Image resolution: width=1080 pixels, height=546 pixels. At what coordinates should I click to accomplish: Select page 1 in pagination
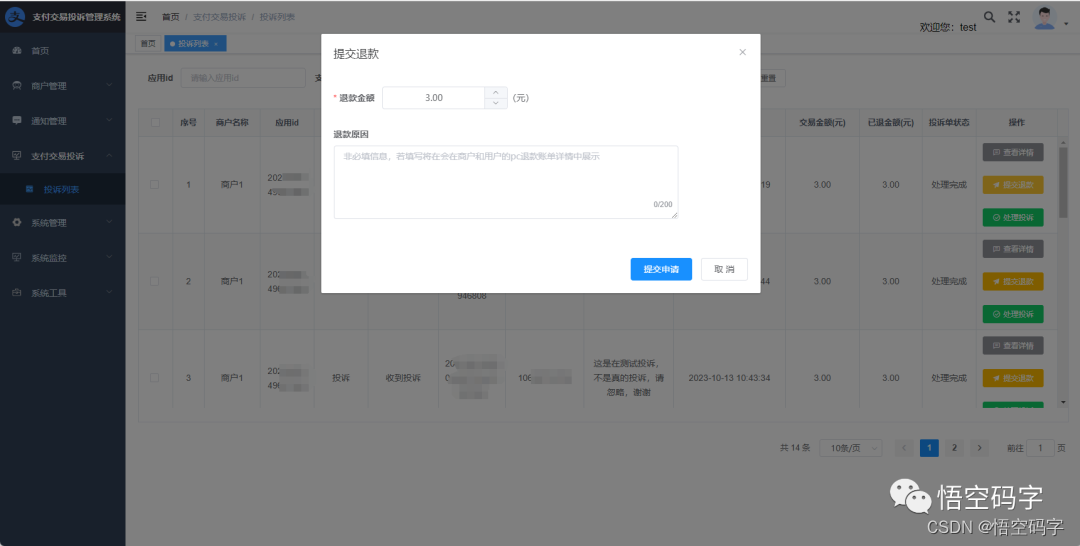(x=929, y=448)
